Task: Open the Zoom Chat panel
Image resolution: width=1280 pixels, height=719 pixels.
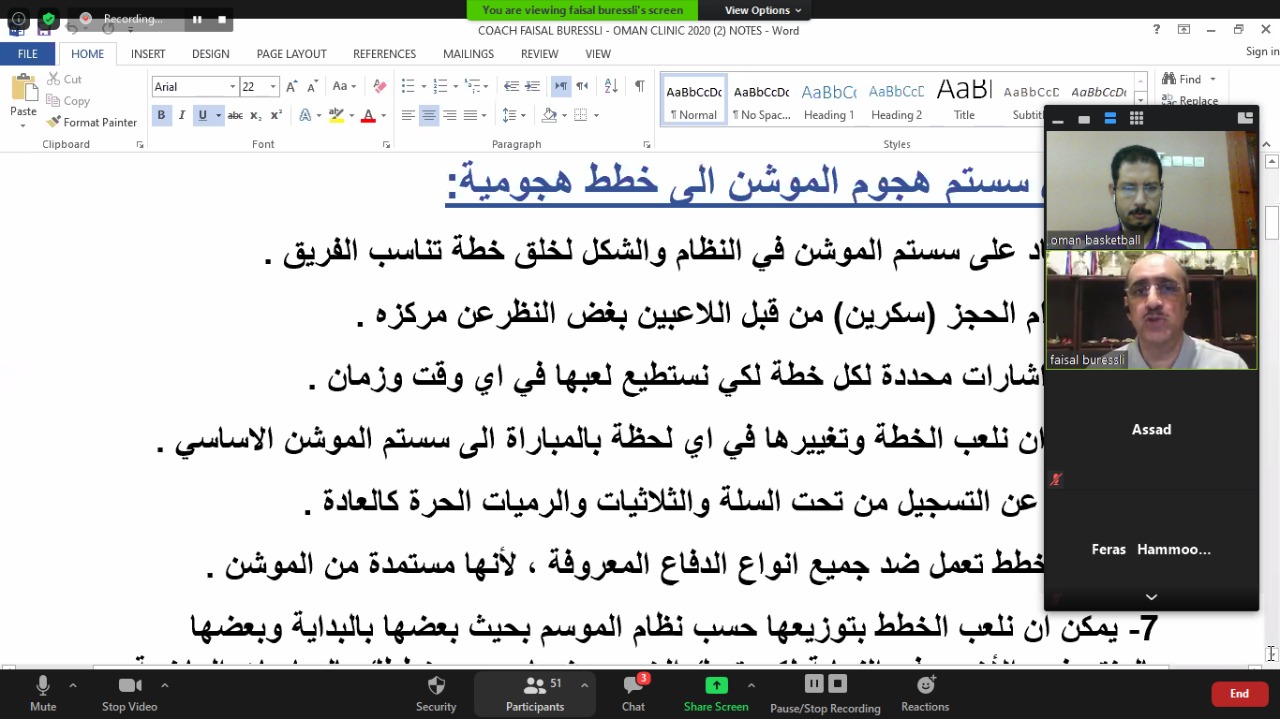Action: pyautogui.click(x=634, y=693)
